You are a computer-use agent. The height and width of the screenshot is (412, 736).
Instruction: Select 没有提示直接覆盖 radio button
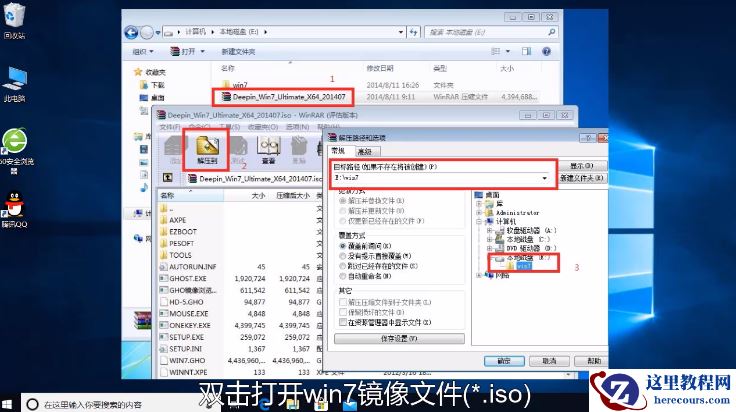(x=342, y=256)
